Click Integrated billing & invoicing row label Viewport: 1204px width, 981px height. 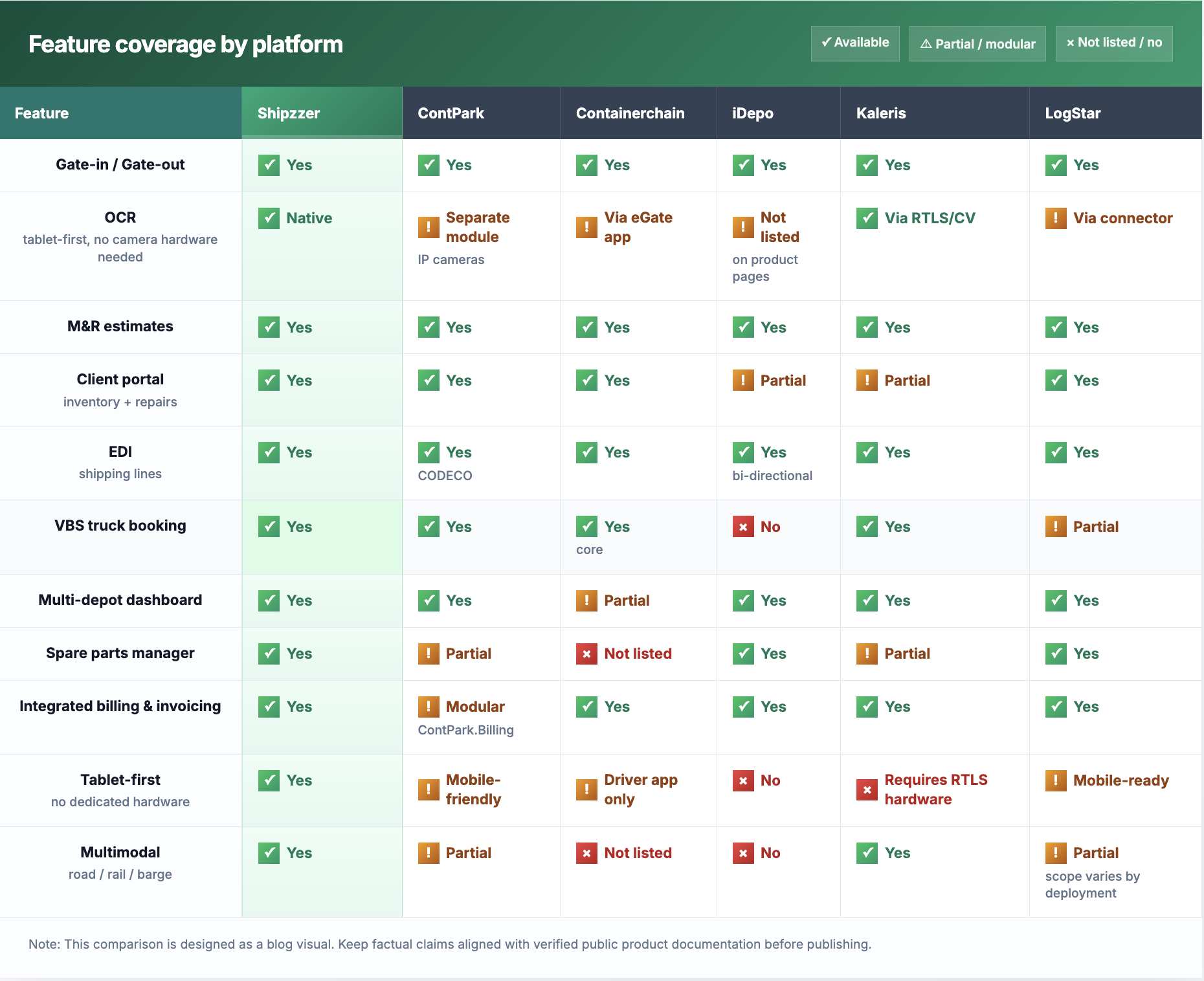coord(120,706)
